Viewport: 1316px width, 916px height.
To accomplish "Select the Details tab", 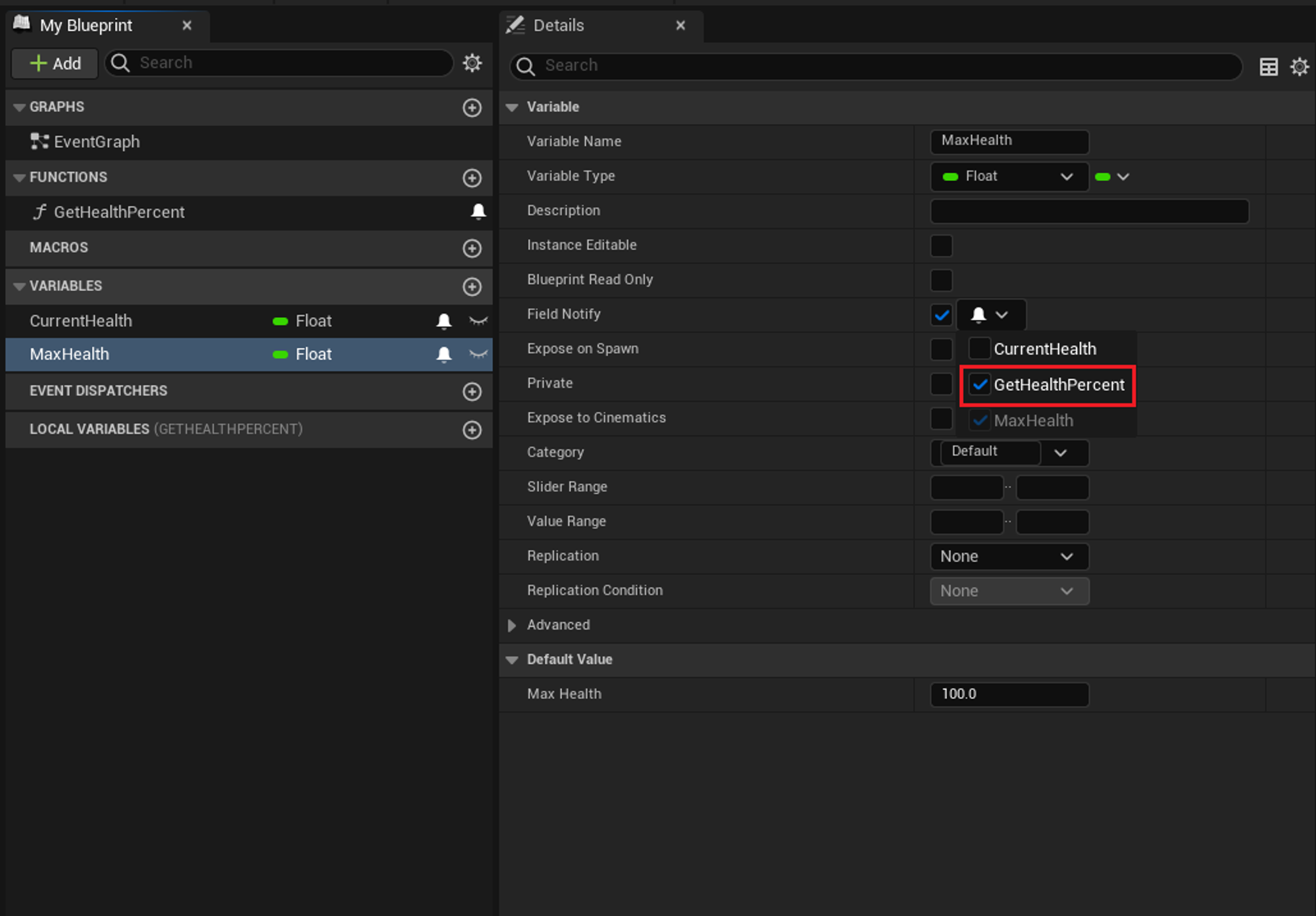I will click(558, 26).
